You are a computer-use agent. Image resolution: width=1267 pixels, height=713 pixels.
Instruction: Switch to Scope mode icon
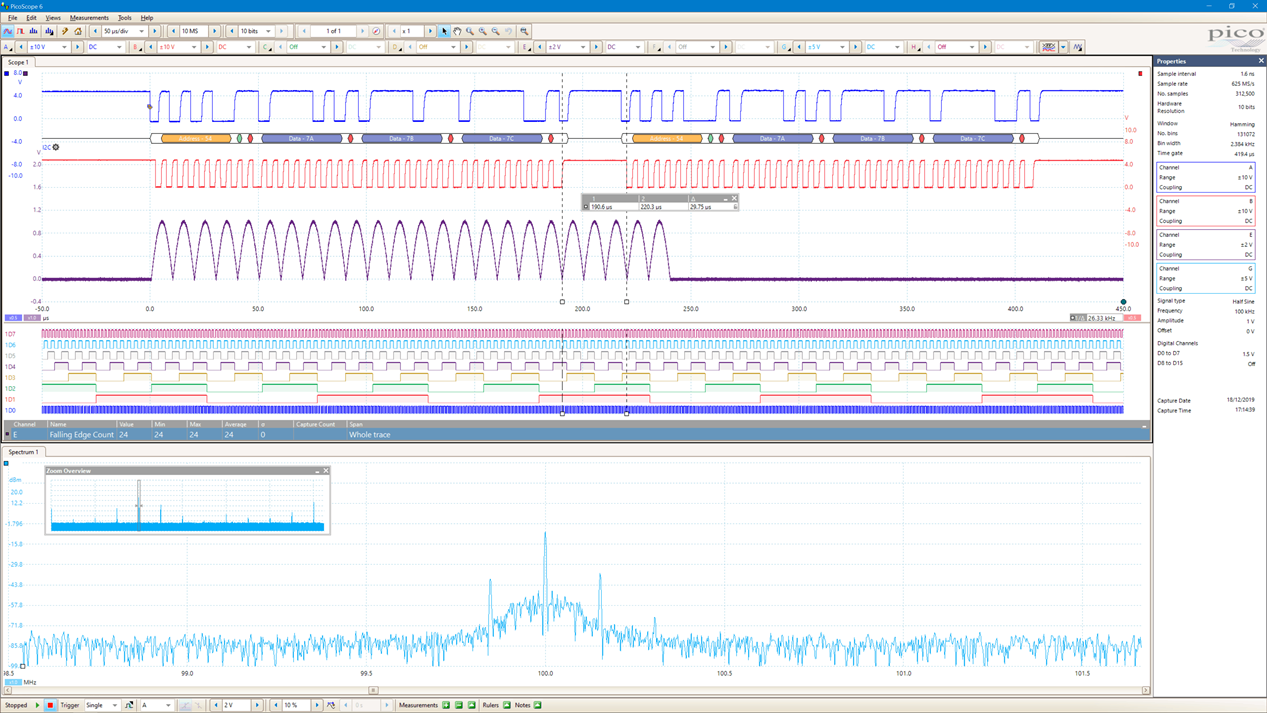pyautogui.click(x=8, y=31)
